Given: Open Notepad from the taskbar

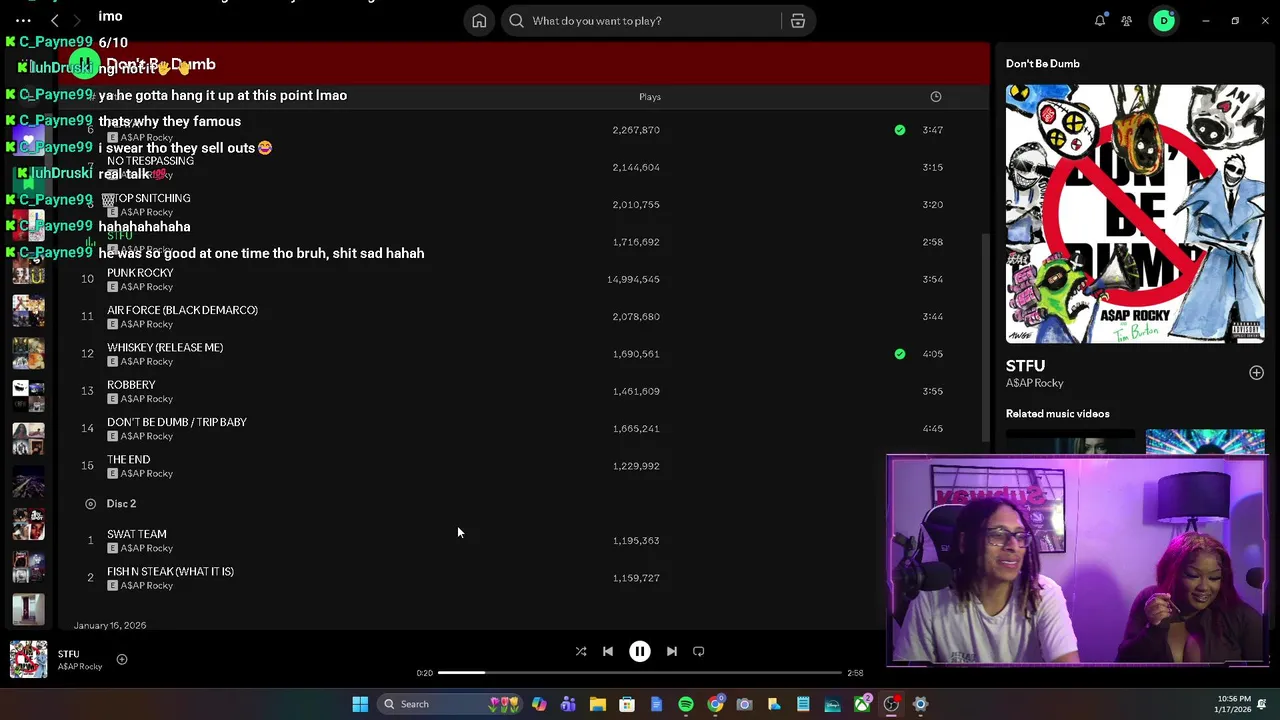Looking at the screenshot, I should tap(803, 704).
